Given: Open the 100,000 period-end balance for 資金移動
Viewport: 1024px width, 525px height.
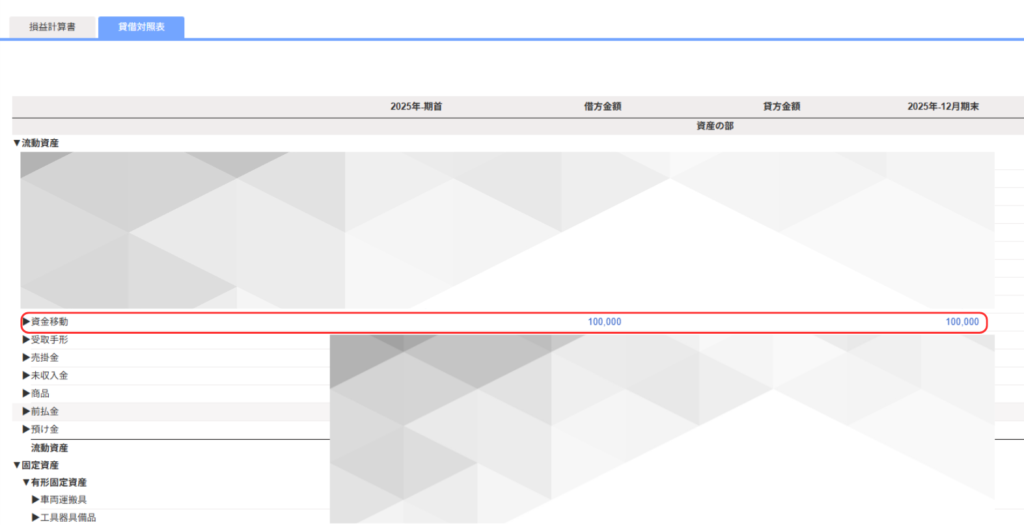Looking at the screenshot, I should click(962, 322).
